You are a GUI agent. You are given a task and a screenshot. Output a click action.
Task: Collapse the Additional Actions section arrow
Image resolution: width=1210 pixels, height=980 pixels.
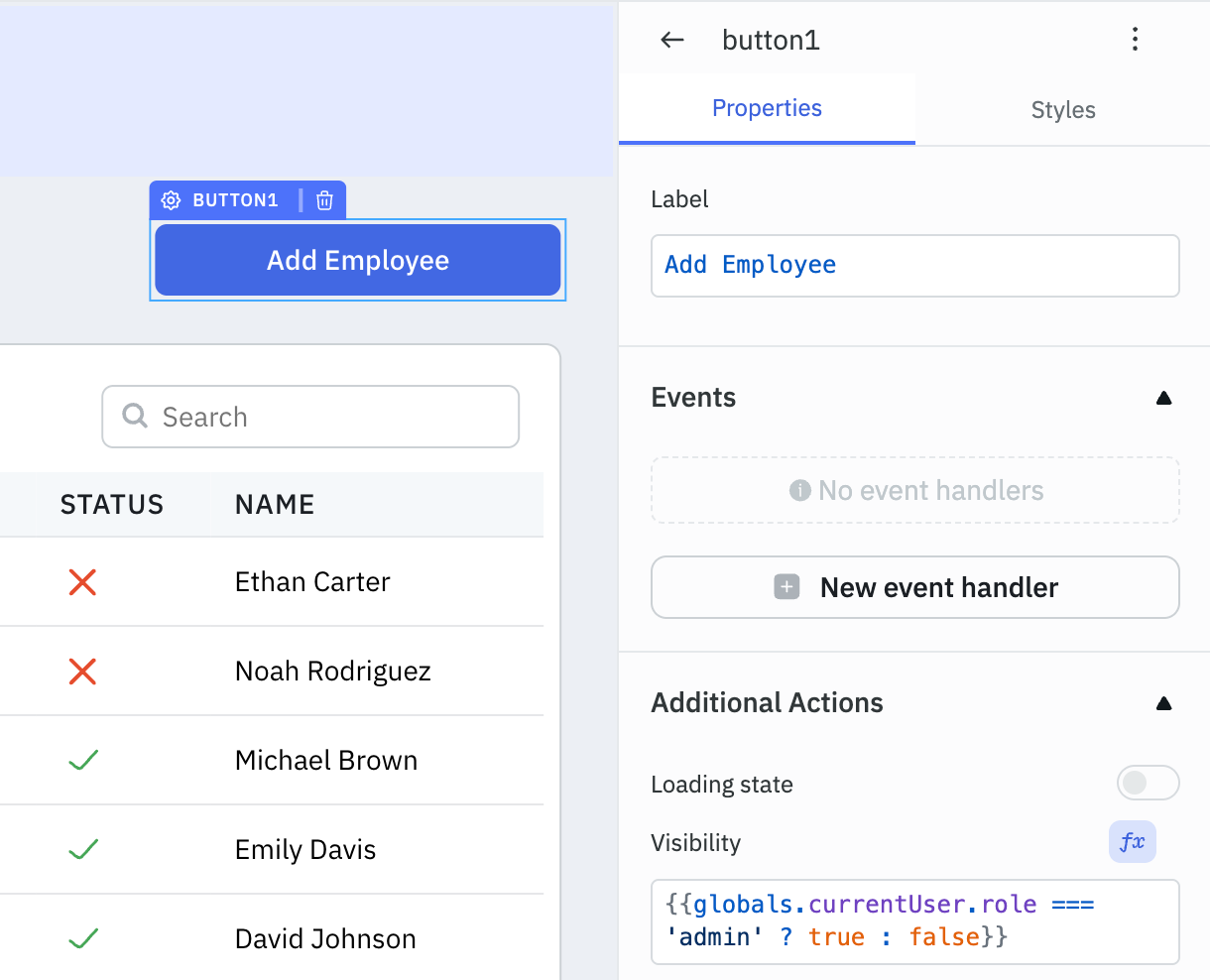(1163, 704)
